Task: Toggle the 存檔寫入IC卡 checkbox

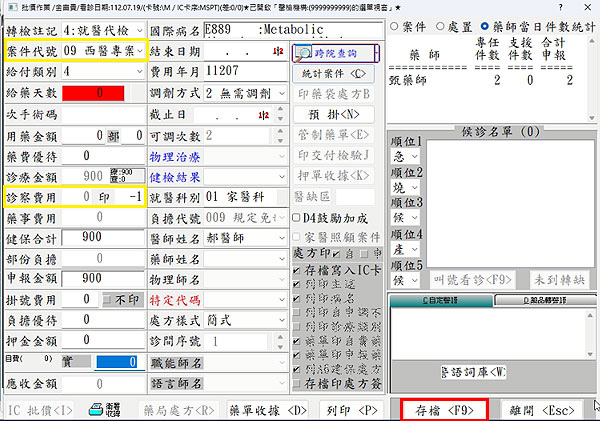Action: (296, 270)
